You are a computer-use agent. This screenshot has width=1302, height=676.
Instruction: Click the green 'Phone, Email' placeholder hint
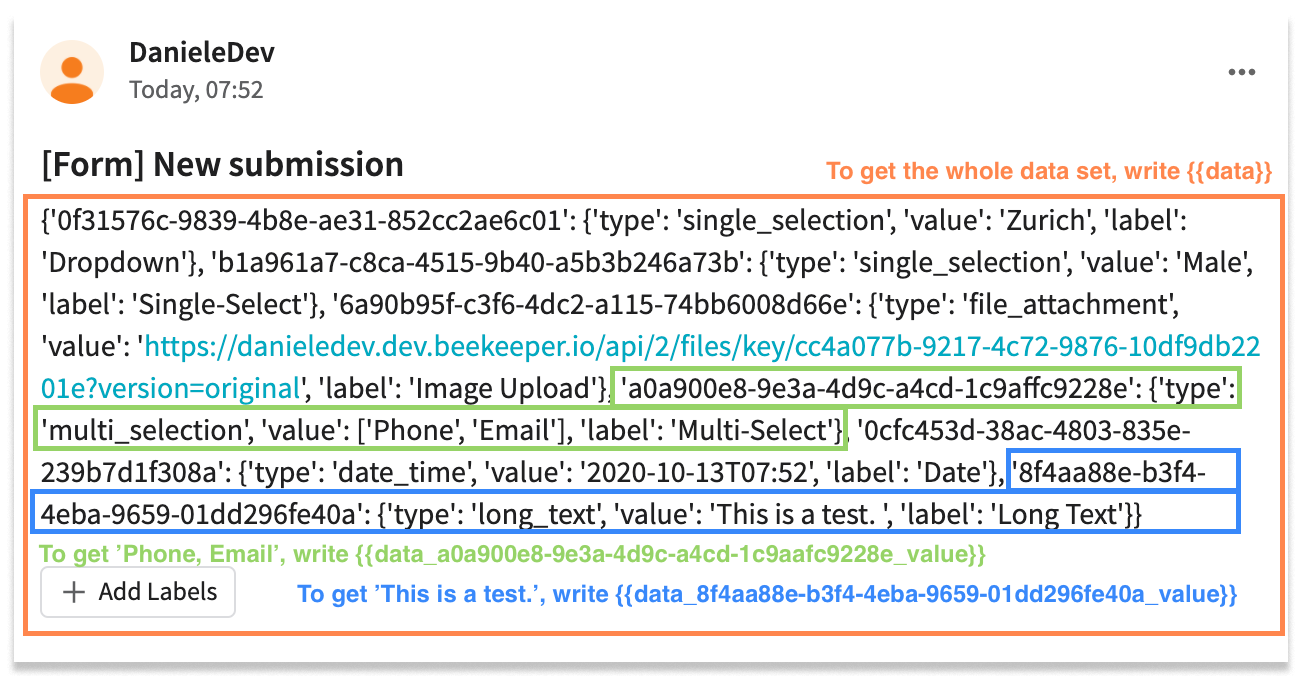(x=513, y=553)
